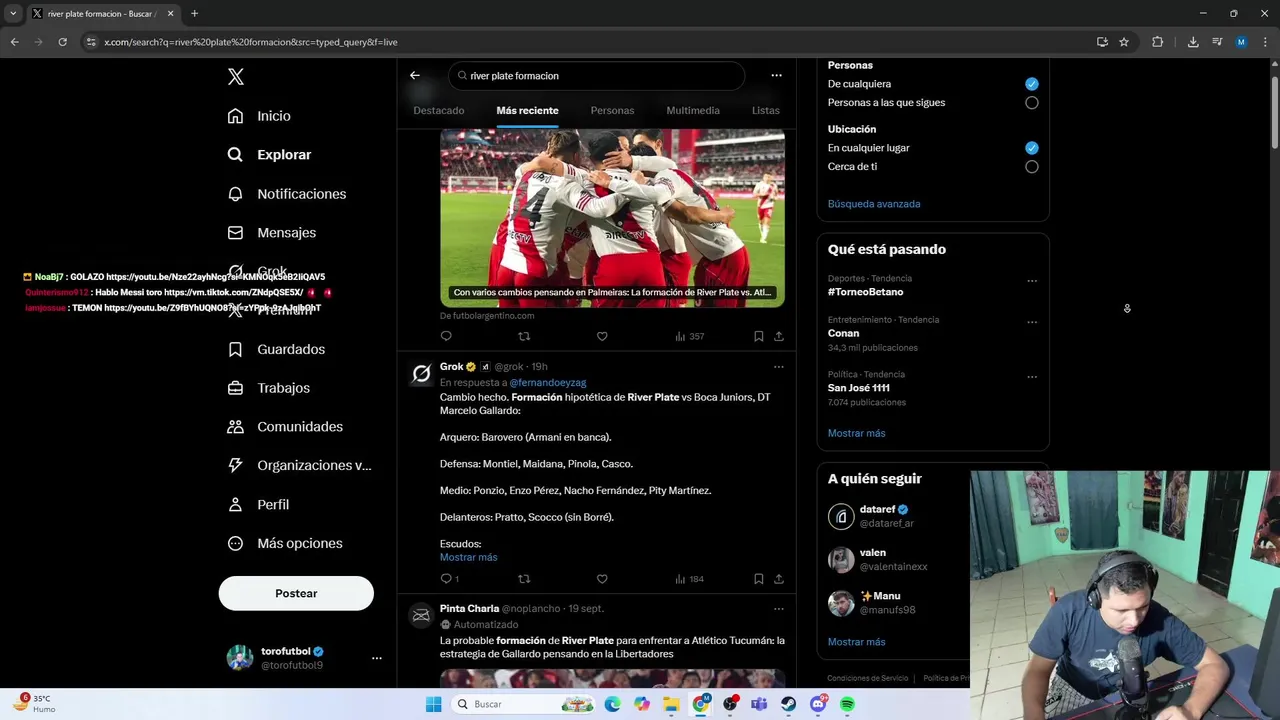
Task: Click the river plate formacion search field
Action: (597, 76)
